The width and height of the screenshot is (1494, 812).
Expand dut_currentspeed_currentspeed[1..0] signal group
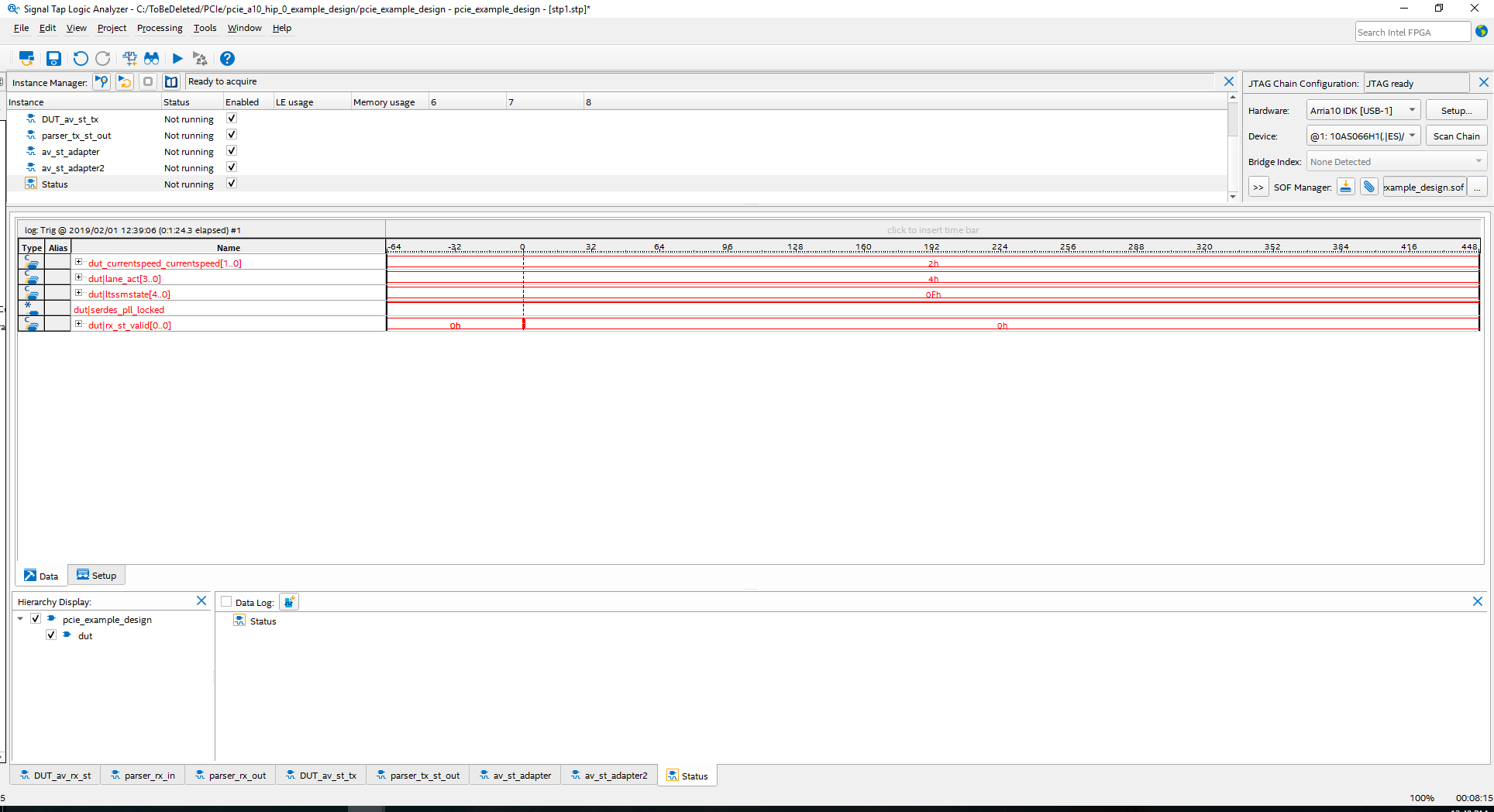[x=78, y=262]
